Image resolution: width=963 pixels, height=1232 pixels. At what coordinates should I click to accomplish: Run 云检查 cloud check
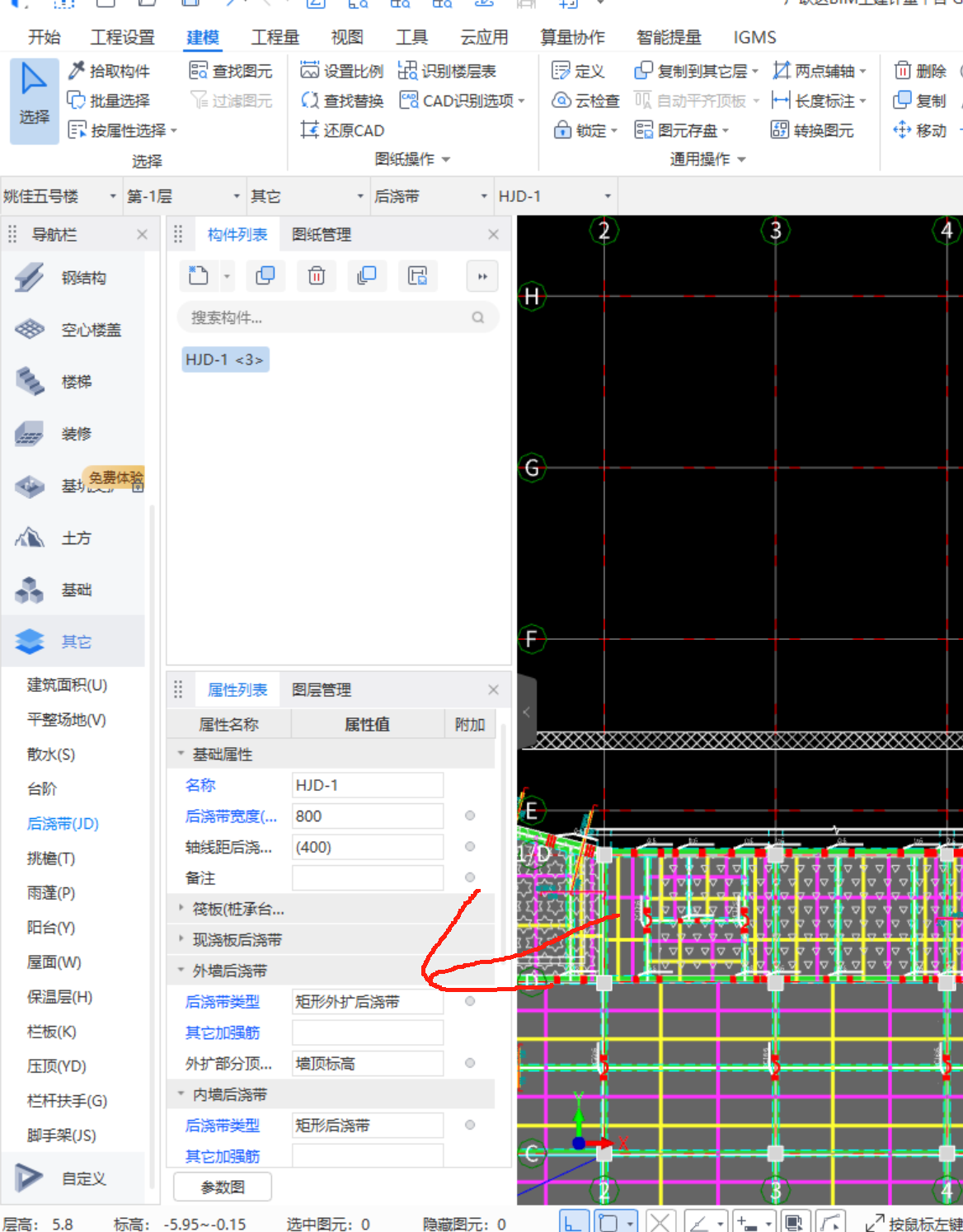[x=585, y=101]
